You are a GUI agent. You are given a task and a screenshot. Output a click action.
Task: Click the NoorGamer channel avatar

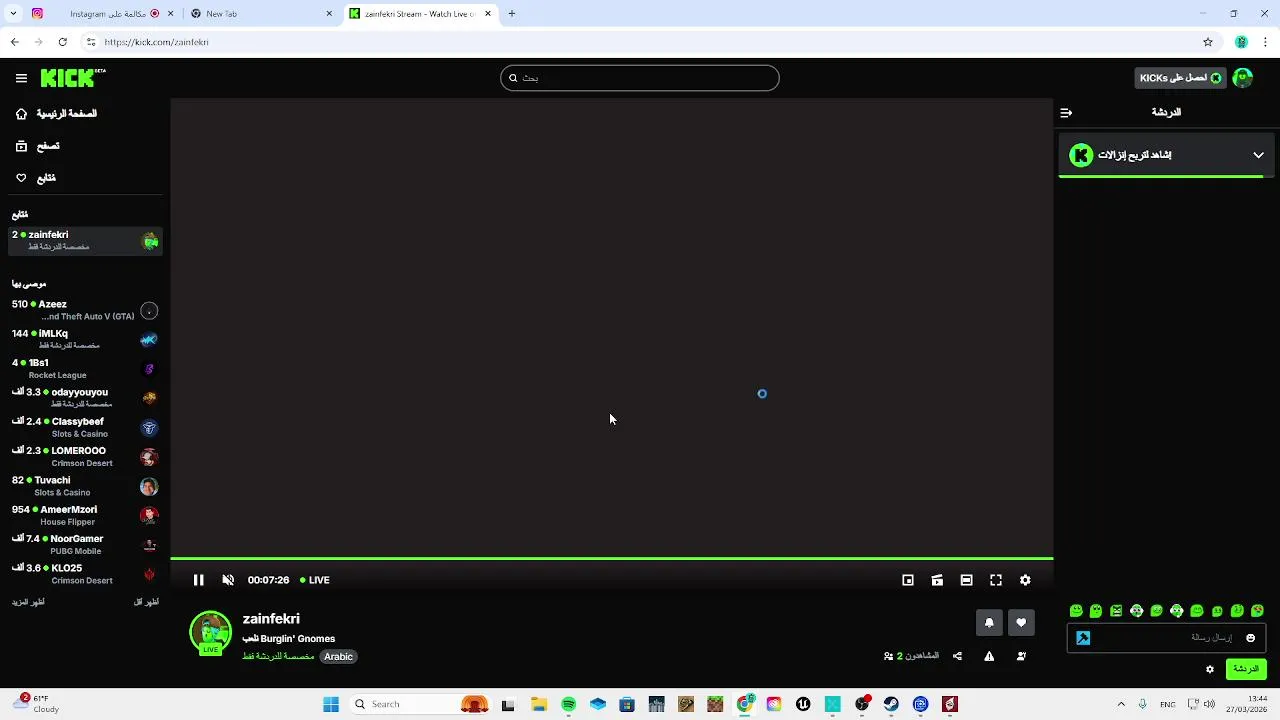tap(149, 545)
